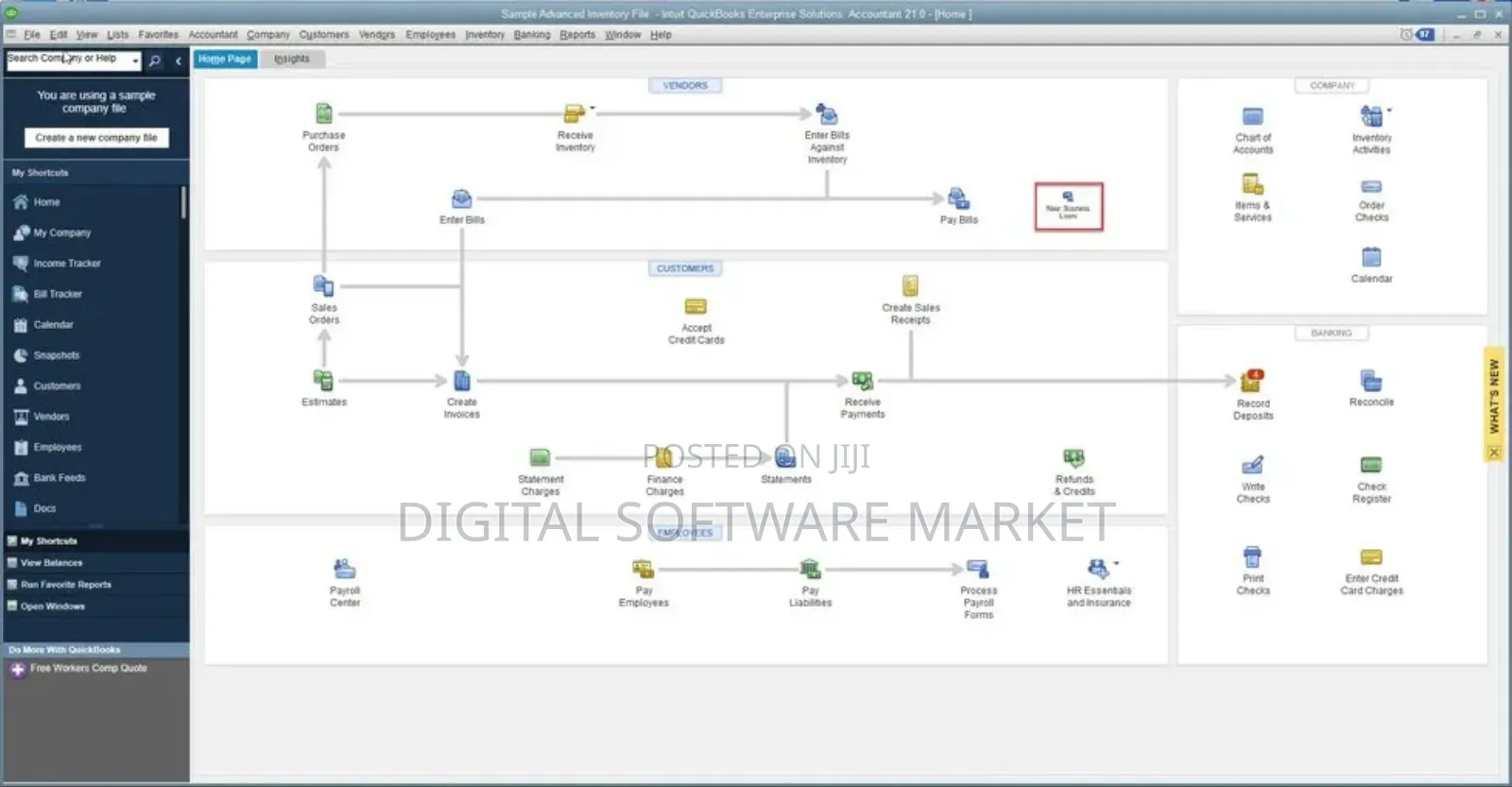Image resolution: width=1512 pixels, height=787 pixels.
Task: Switch to the Insights tab
Action: coord(292,59)
